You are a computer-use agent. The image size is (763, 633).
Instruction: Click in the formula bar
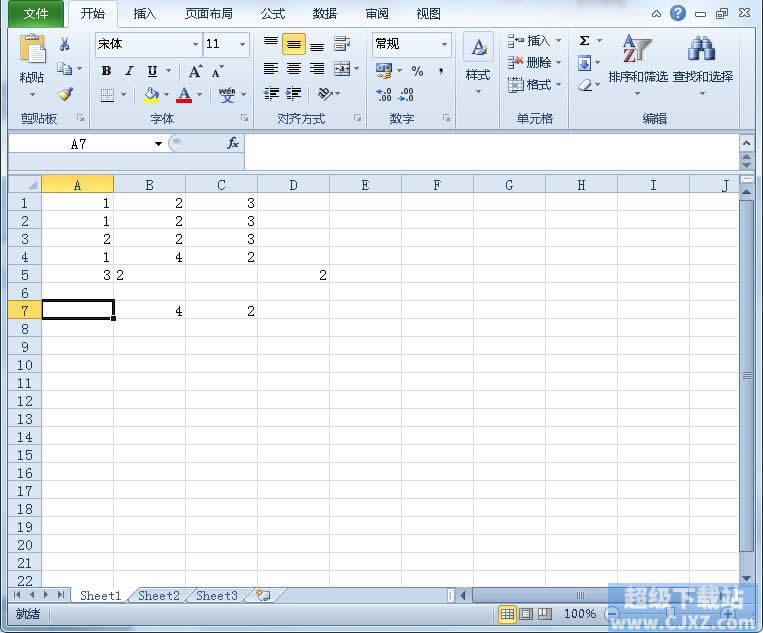pyautogui.click(x=491, y=152)
